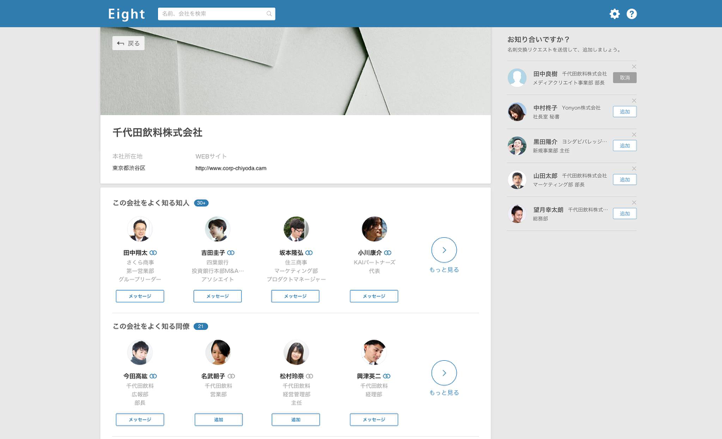
Task: Send a message to 坂本隆弘
Action: pyautogui.click(x=295, y=296)
